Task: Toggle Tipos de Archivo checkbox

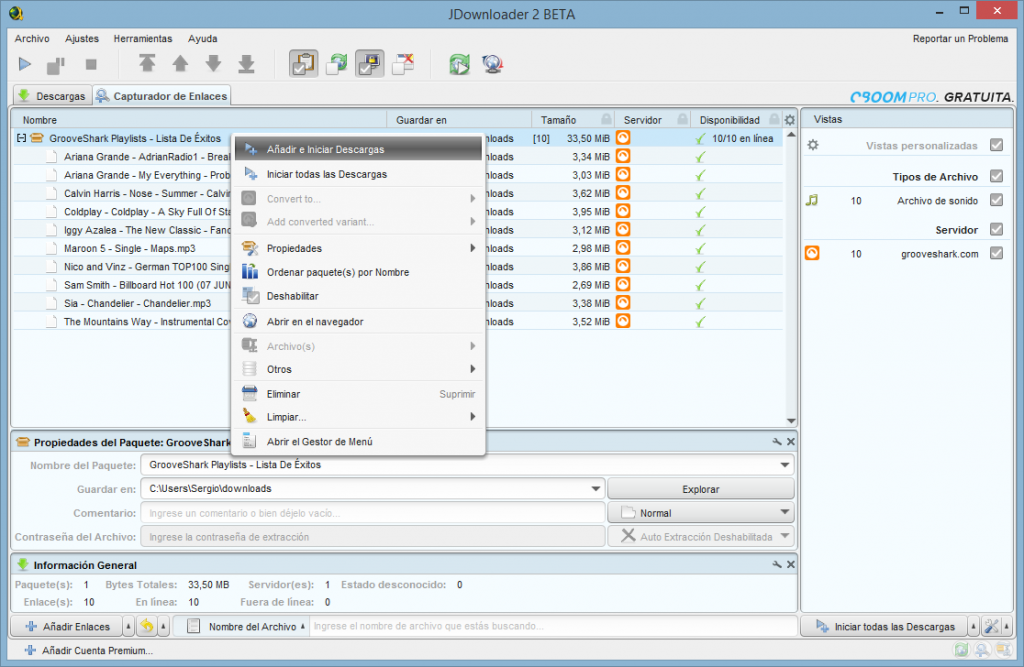Action: (997, 176)
